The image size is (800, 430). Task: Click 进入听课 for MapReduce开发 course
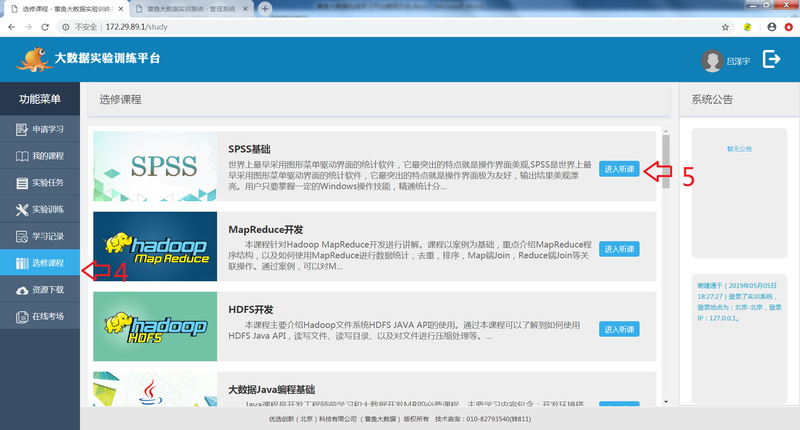tap(619, 249)
